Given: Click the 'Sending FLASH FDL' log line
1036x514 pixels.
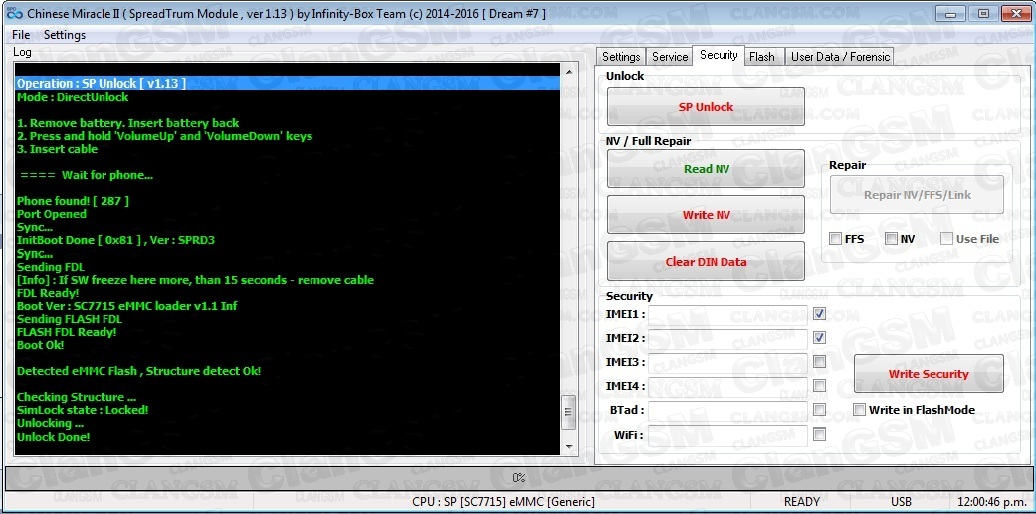Looking at the screenshot, I should 69,319.
